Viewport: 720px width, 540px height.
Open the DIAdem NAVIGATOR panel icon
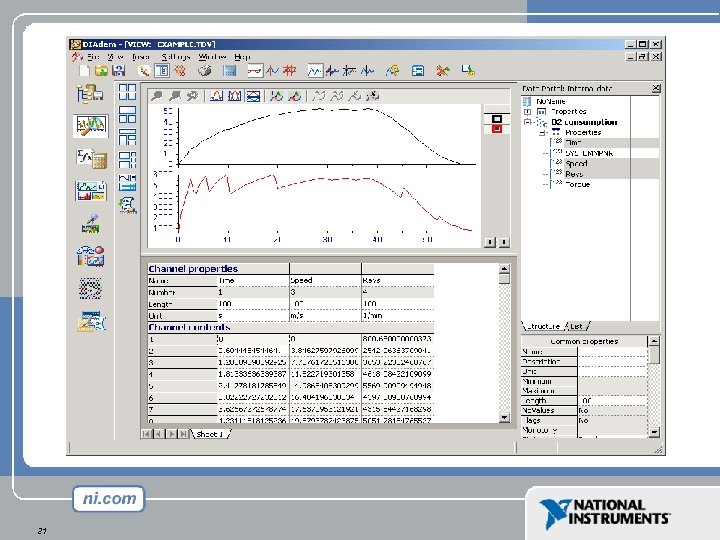point(90,93)
